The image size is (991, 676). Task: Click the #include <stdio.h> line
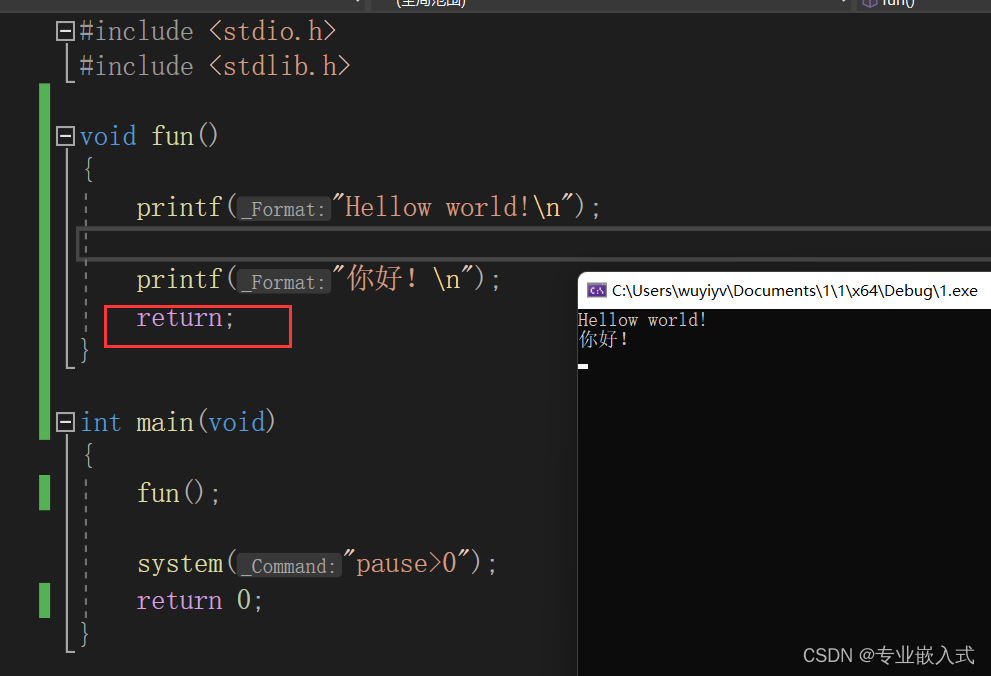(x=207, y=31)
